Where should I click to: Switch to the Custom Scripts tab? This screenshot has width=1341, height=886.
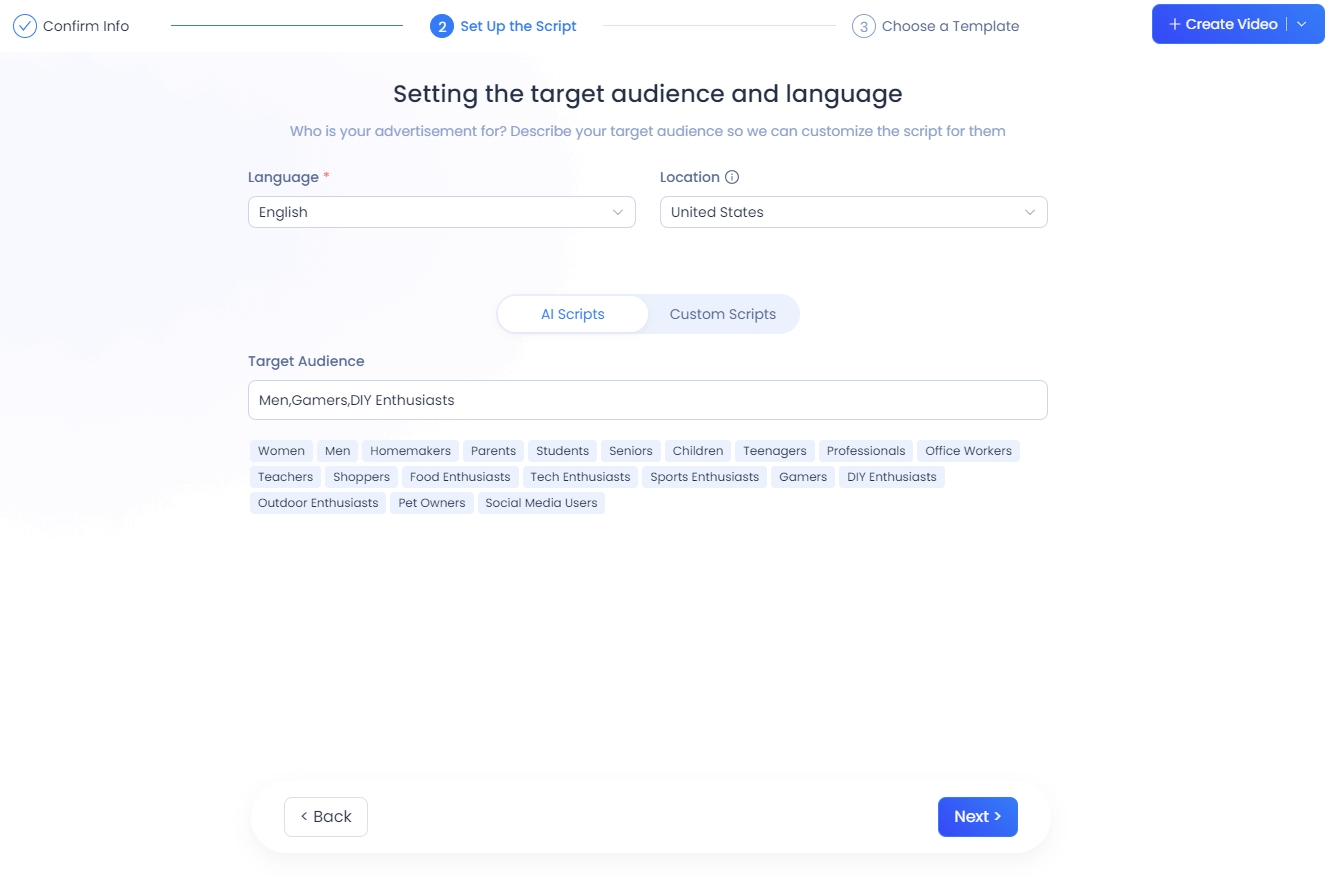[722, 314]
